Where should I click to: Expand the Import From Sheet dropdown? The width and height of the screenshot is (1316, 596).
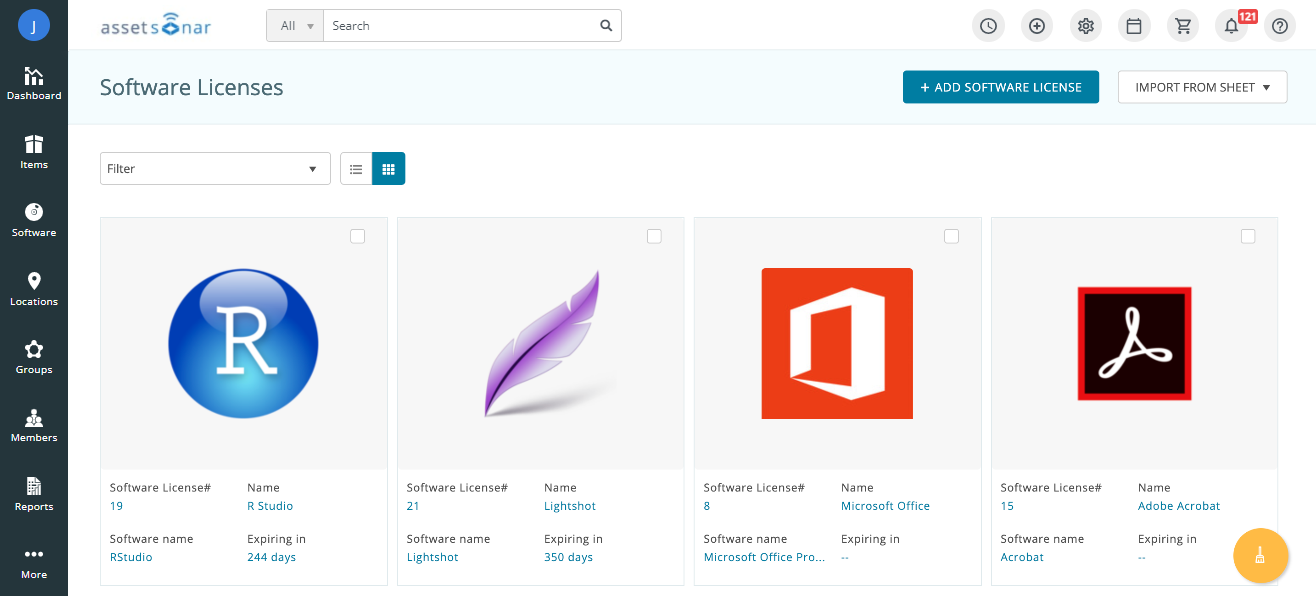coord(1202,87)
